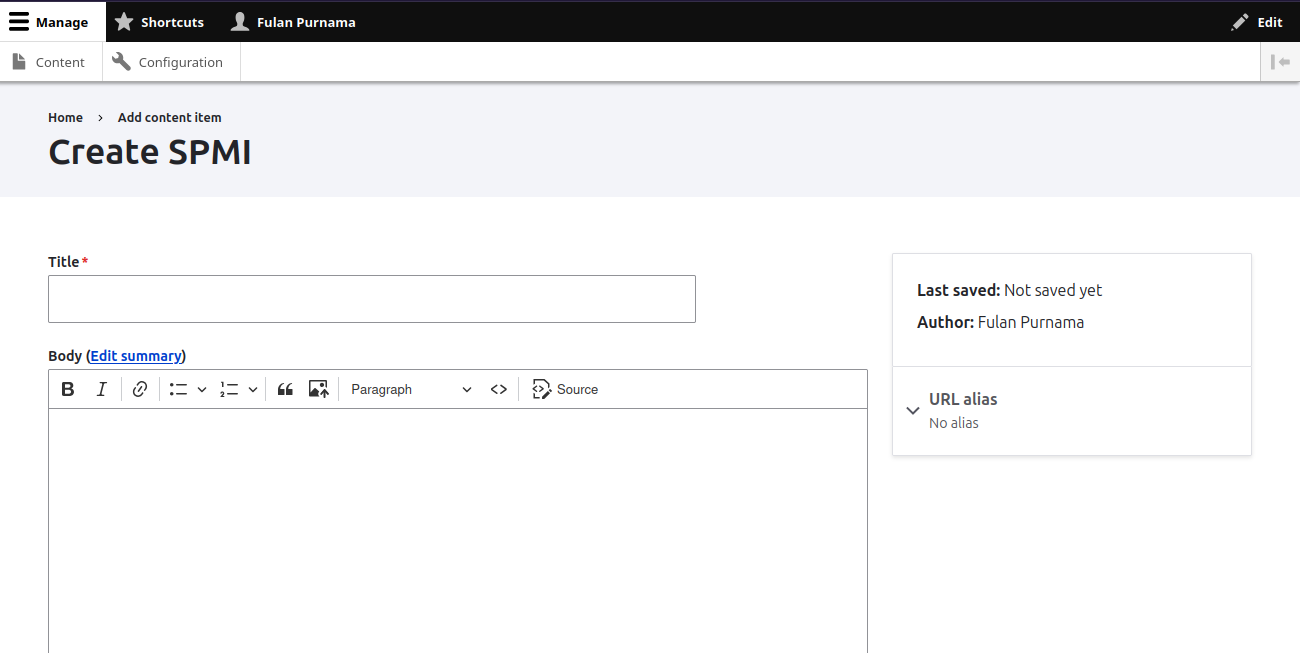Toggle toolbar orientation arrow icon
The width and height of the screenshot is (1300, 653).
coord(1280,62)
